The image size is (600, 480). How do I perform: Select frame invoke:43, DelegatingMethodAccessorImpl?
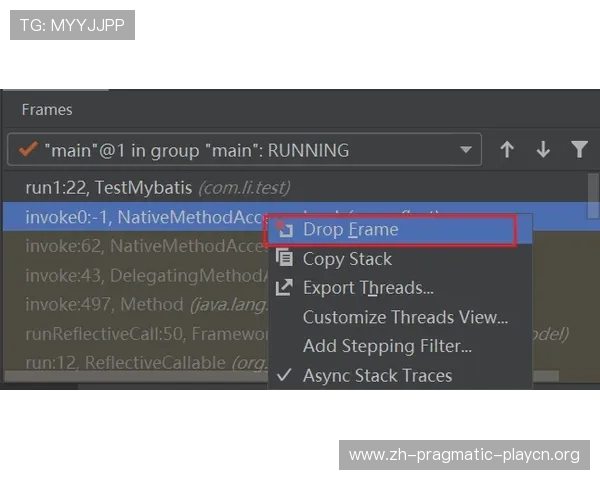click(x=136, y=276)
